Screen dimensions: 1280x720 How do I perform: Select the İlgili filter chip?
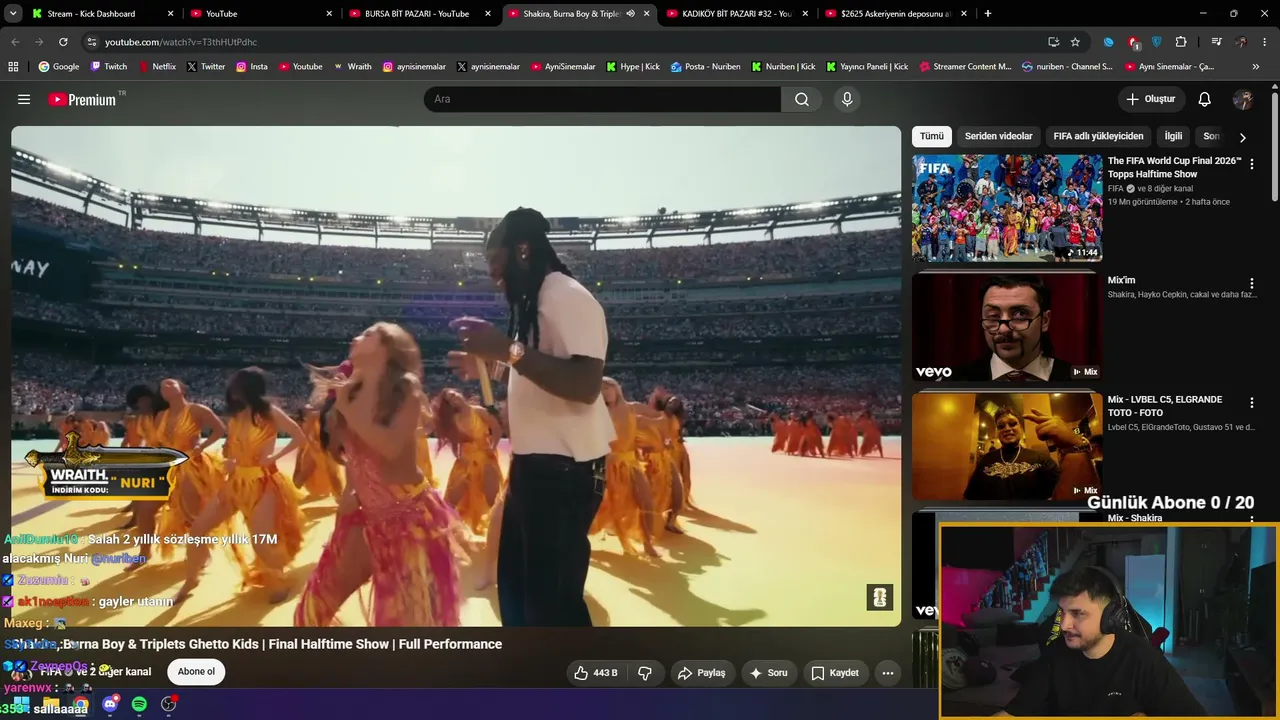coord(1173,136)
